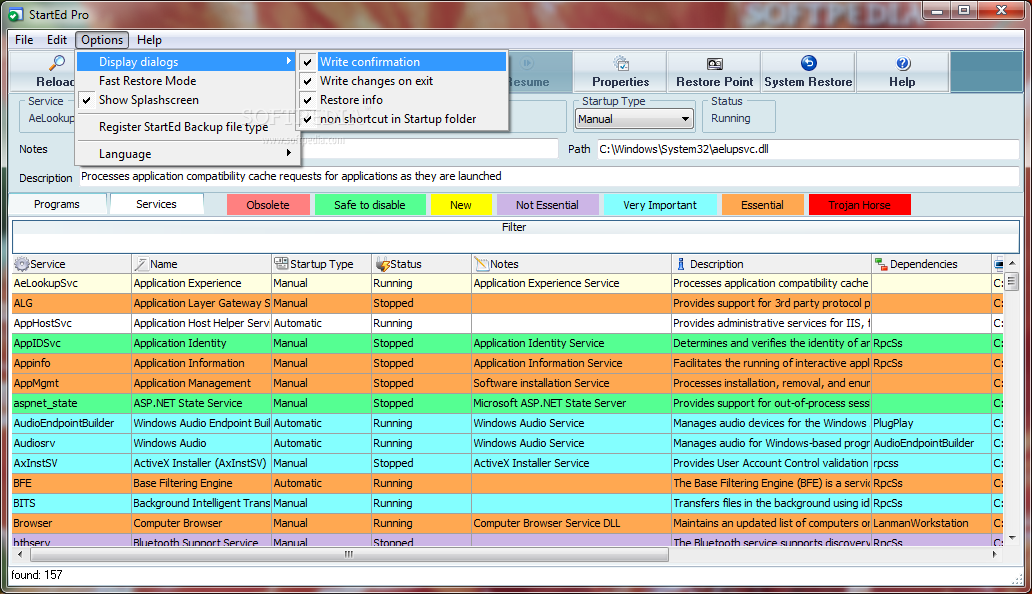The width and height of the screenshot is (1032, 594).
Task: Click the vertical scrollbar down arrow
Action: [x=1012, y=537]
